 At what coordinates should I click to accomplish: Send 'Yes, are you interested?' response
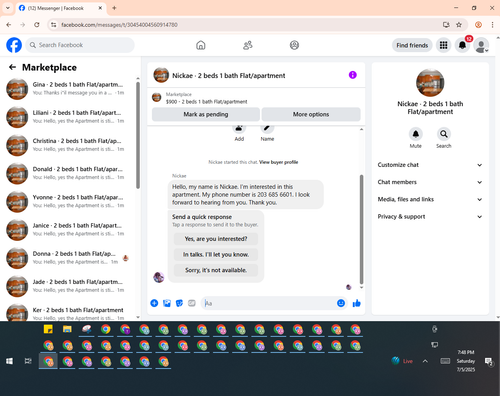[216, 239]
